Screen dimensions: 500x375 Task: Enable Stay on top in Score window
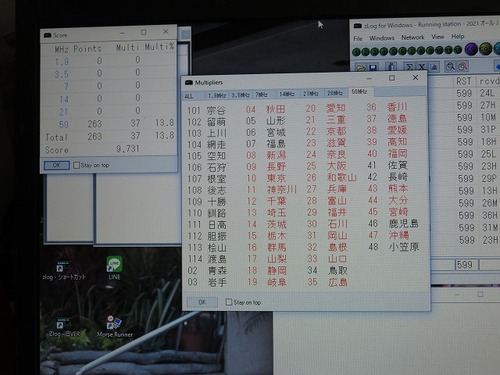76,165
